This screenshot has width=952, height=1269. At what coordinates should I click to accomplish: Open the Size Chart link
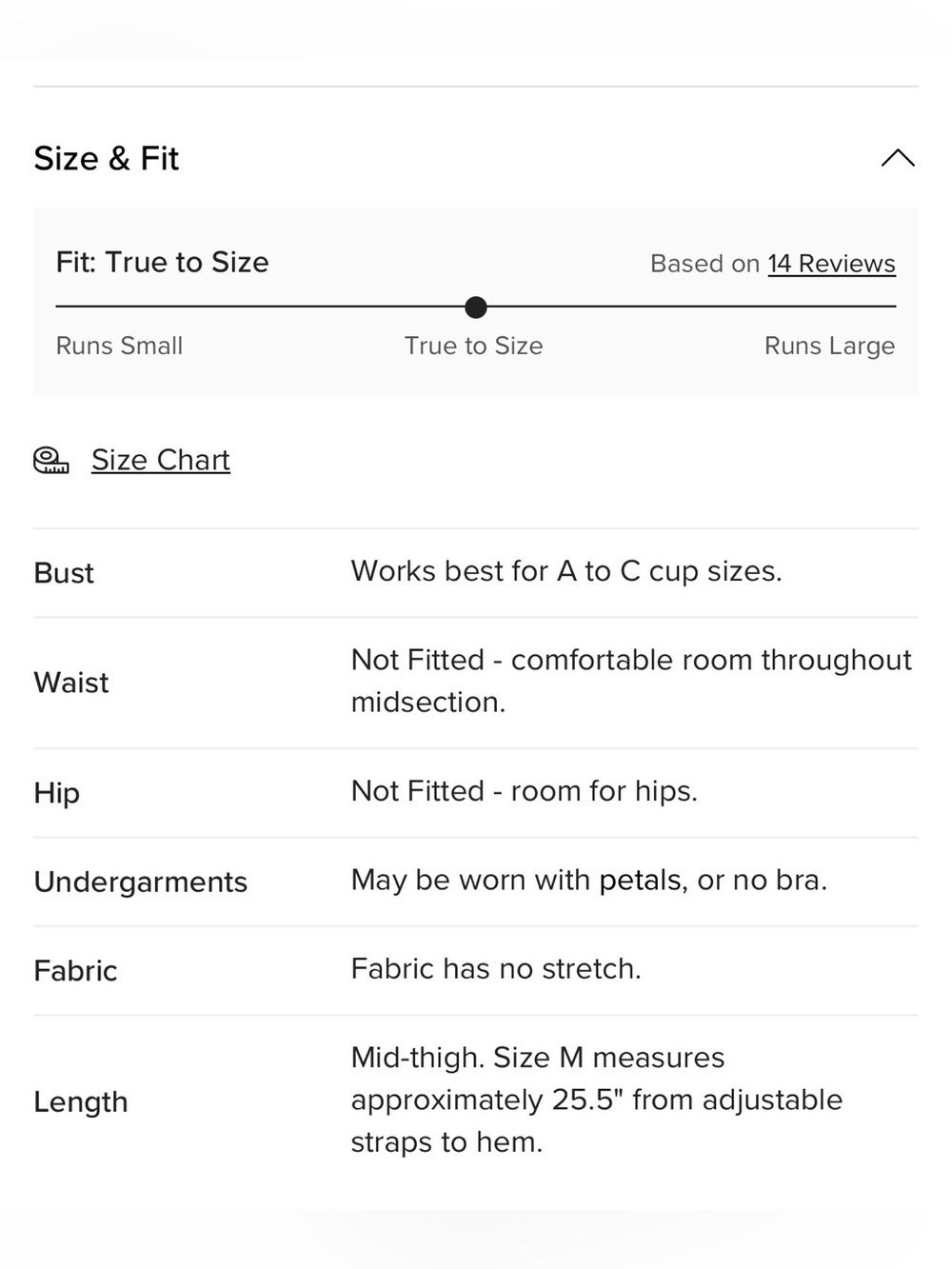click(x=161, y=461)
